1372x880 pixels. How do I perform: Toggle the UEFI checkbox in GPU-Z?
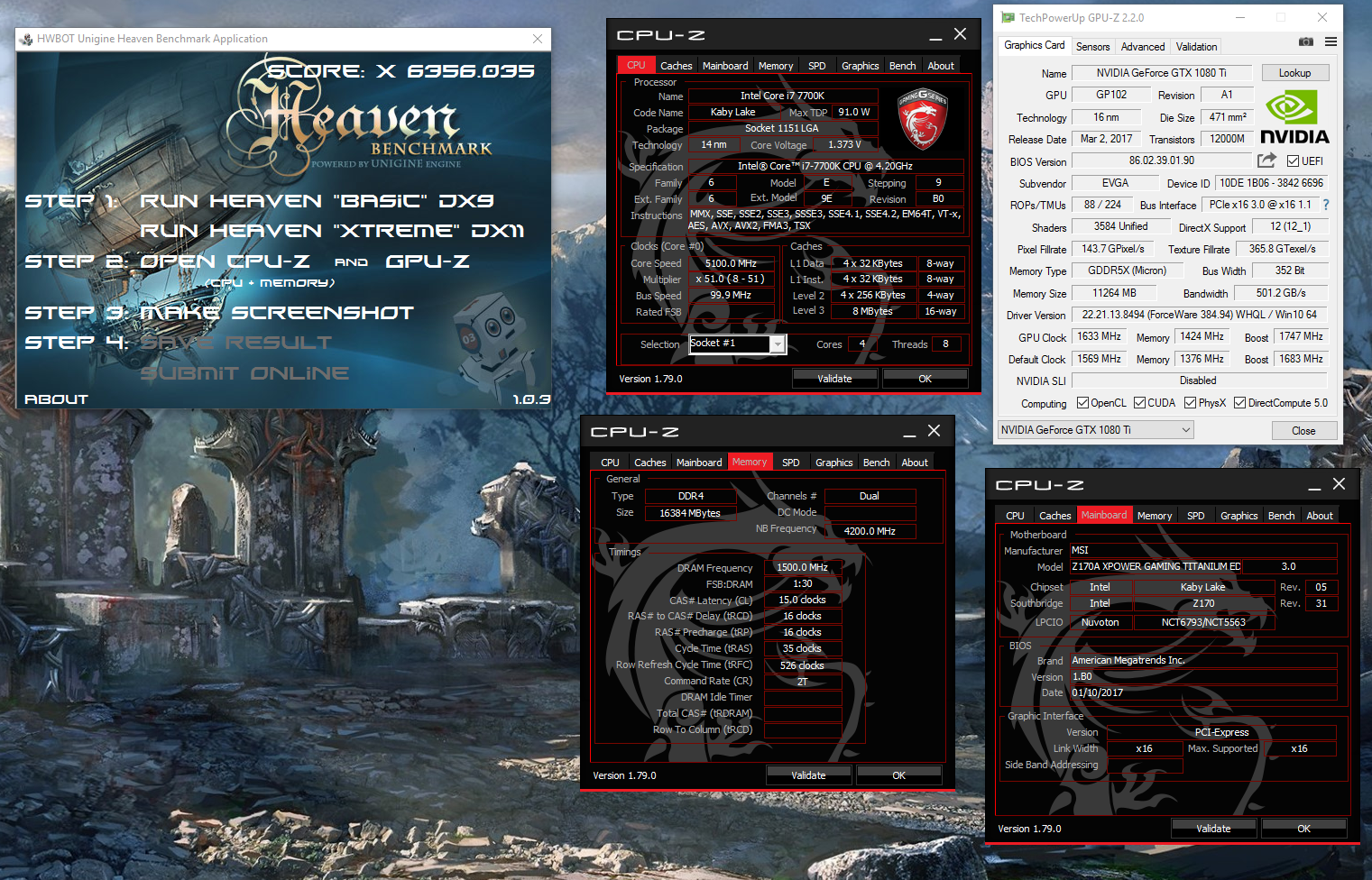click(1294, 161)
